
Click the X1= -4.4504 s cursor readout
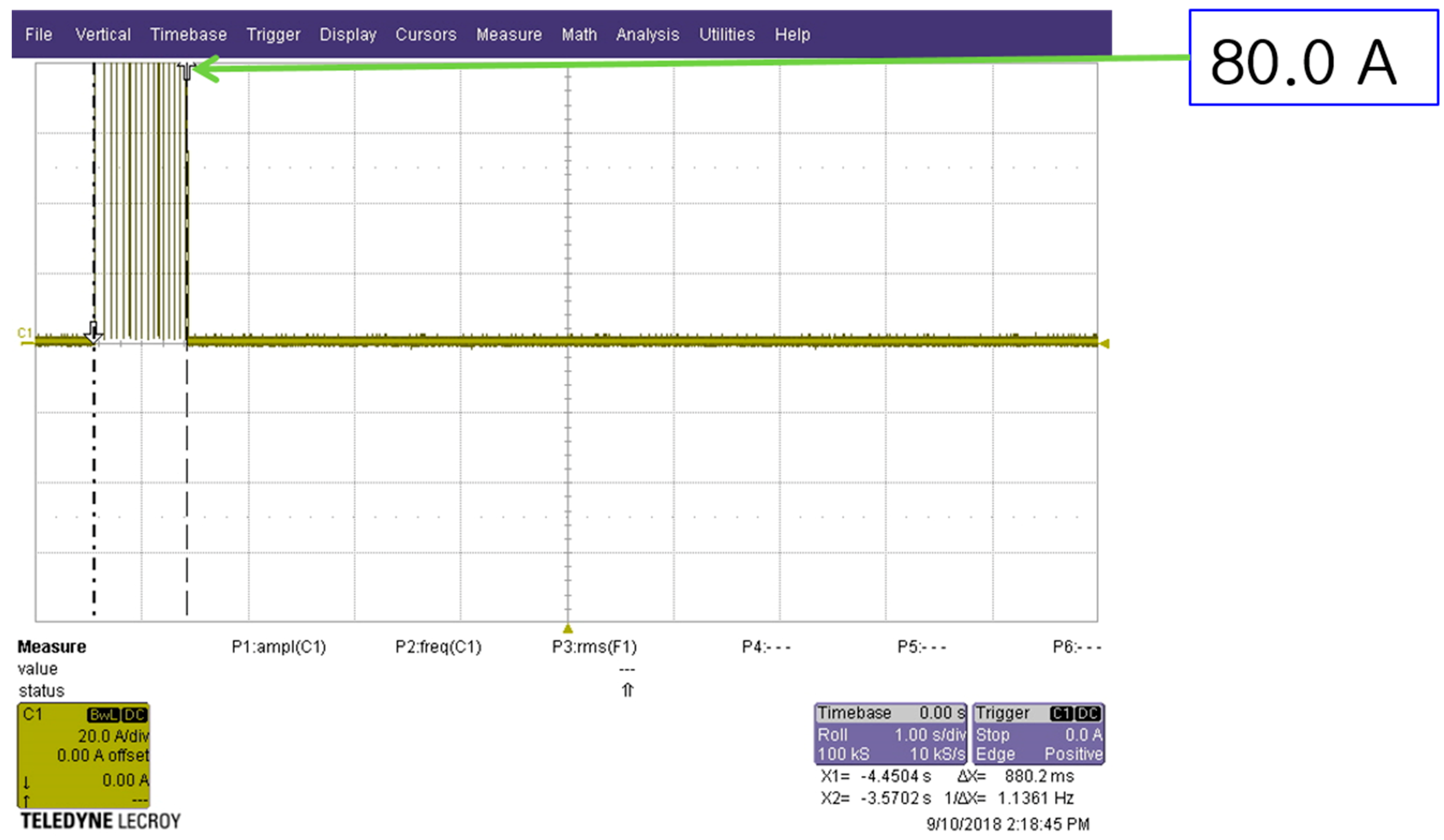[876, 776]
